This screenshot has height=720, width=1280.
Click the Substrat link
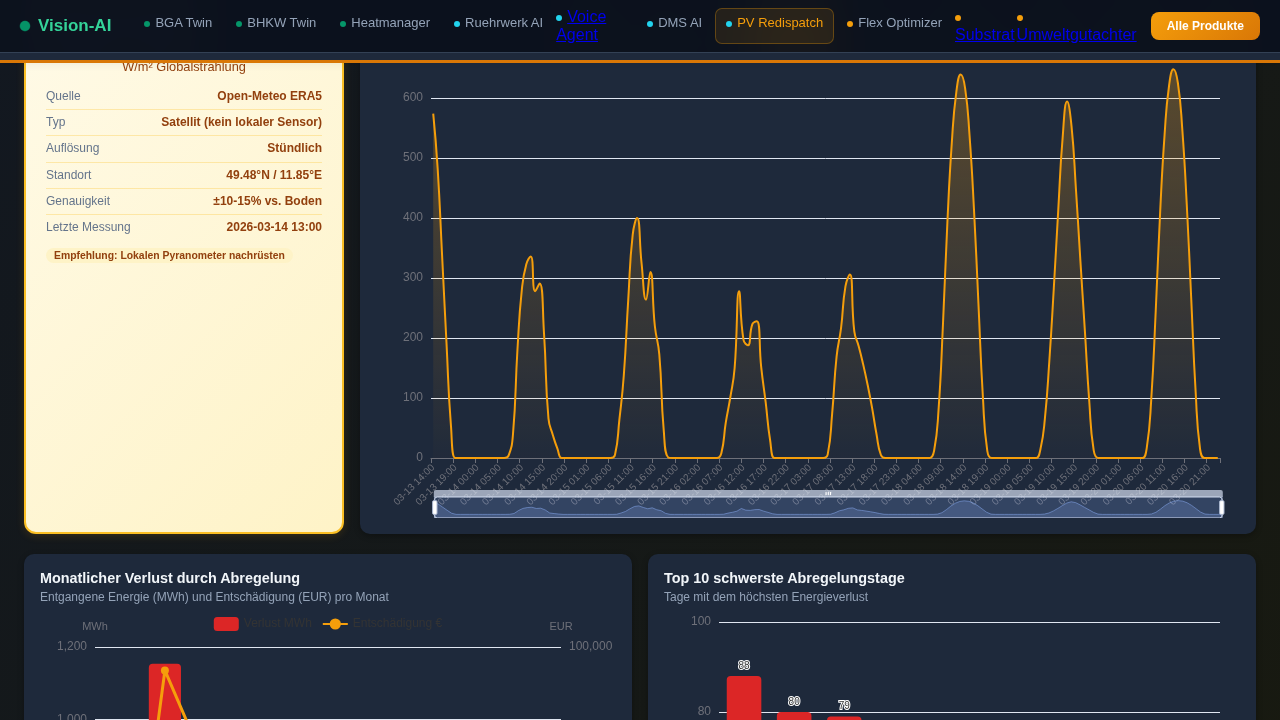985,35
